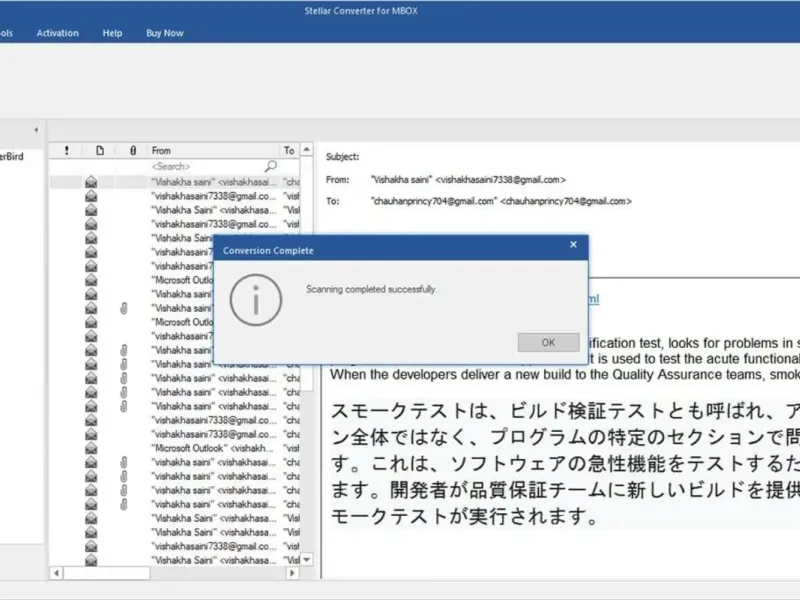Click OK in Conversion Complete dialog
Viewport: 800px width, 600px height.
[x=548, y=342]
